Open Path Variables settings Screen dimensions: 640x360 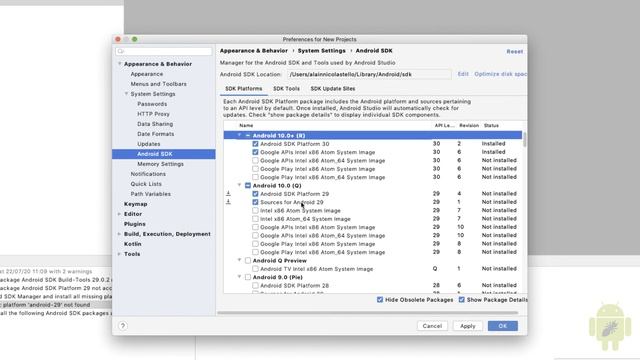[x=151, y=194]
